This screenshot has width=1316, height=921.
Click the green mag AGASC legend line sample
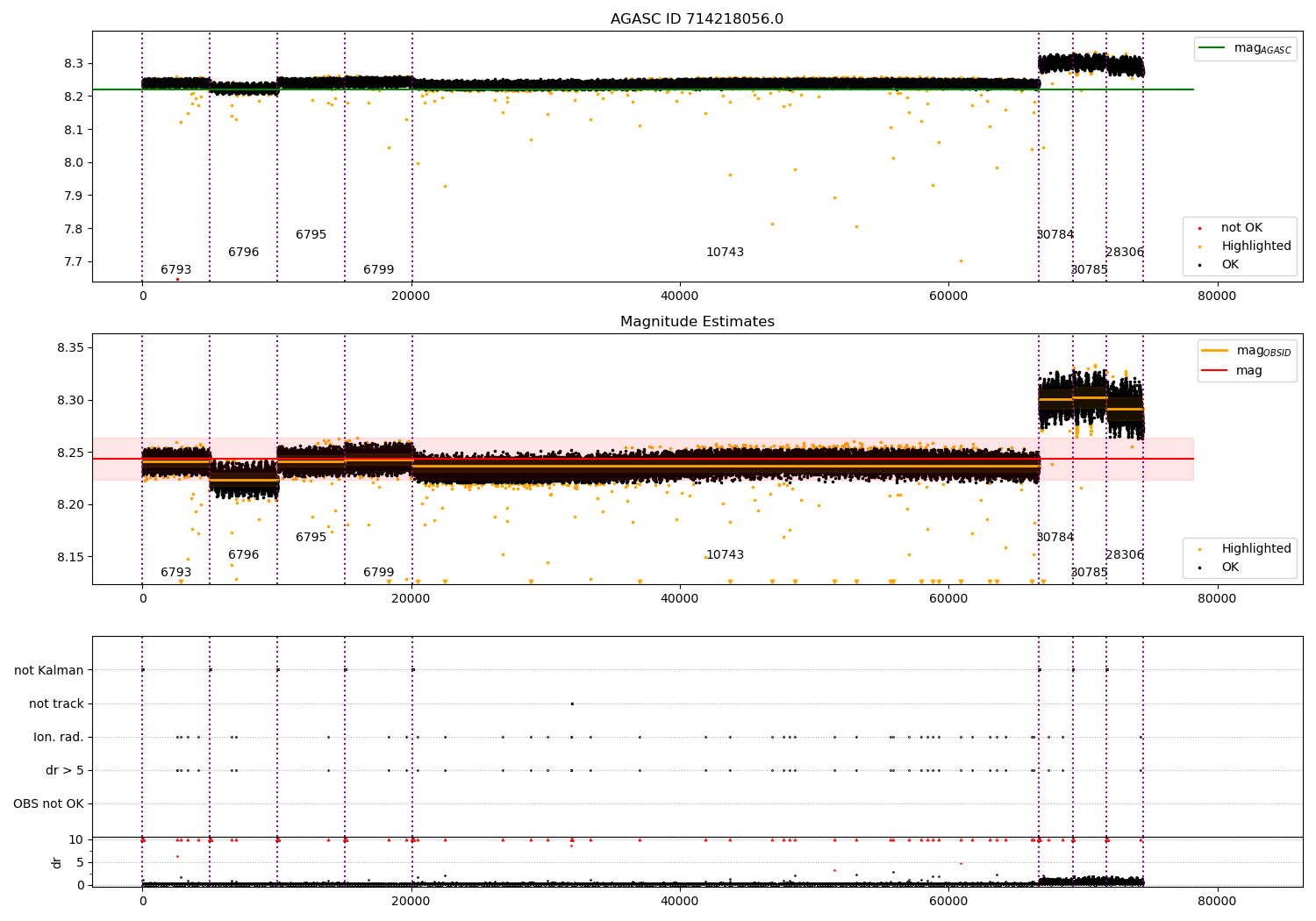pos(1212,48)
